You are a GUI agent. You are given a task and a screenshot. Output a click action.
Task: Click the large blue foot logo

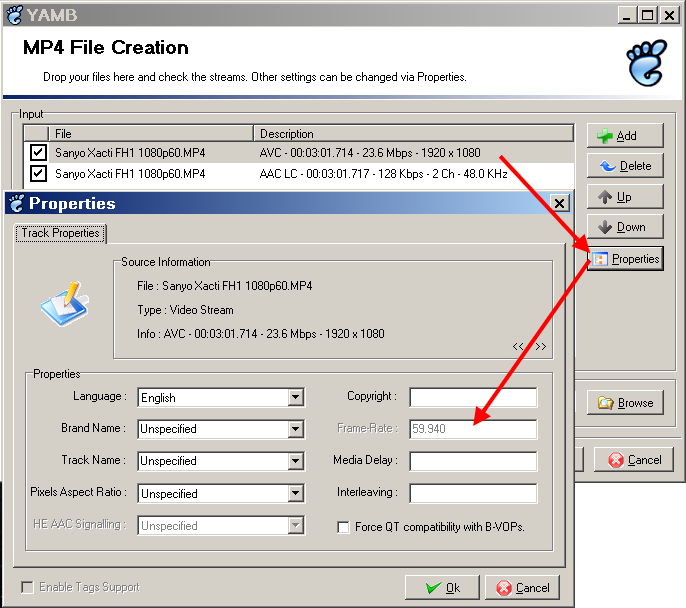[647, 63]
